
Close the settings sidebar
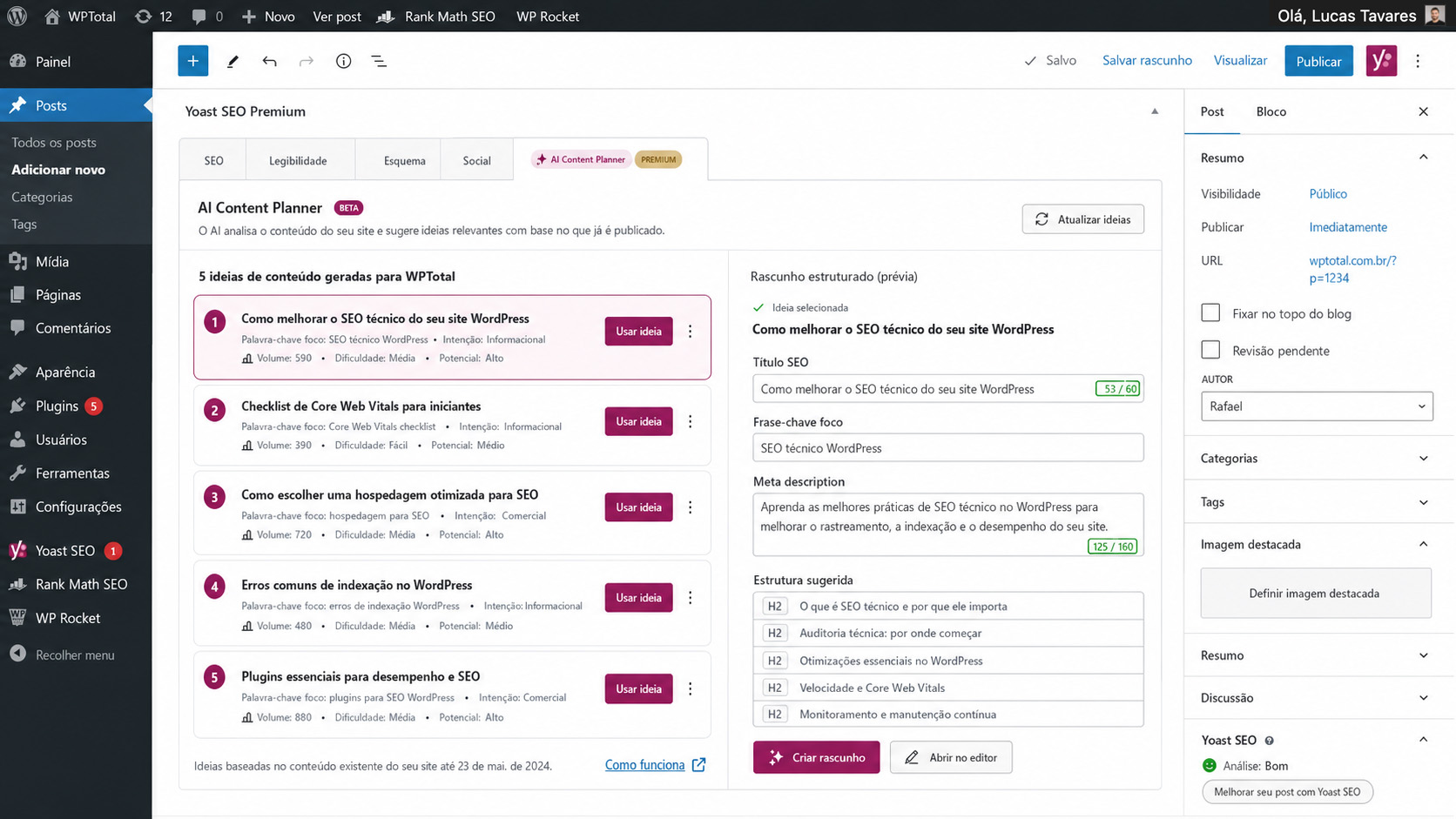[1424, 111]
